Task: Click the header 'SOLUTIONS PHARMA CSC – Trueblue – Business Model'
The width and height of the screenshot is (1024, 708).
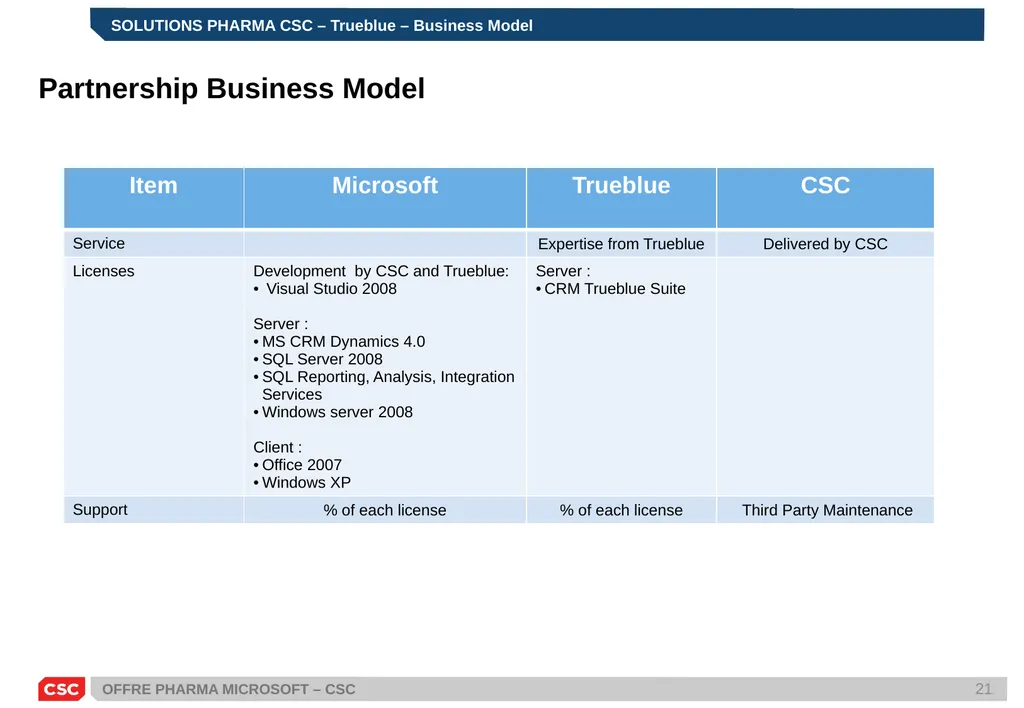Action: click(x=321, y=25)
